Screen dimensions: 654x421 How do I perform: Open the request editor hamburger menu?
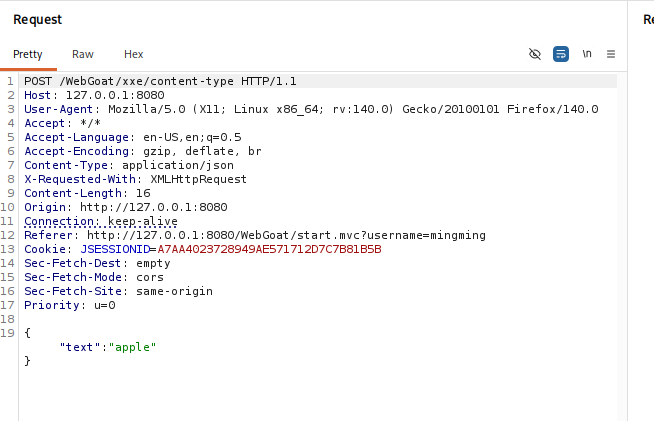tap(611, 54)
